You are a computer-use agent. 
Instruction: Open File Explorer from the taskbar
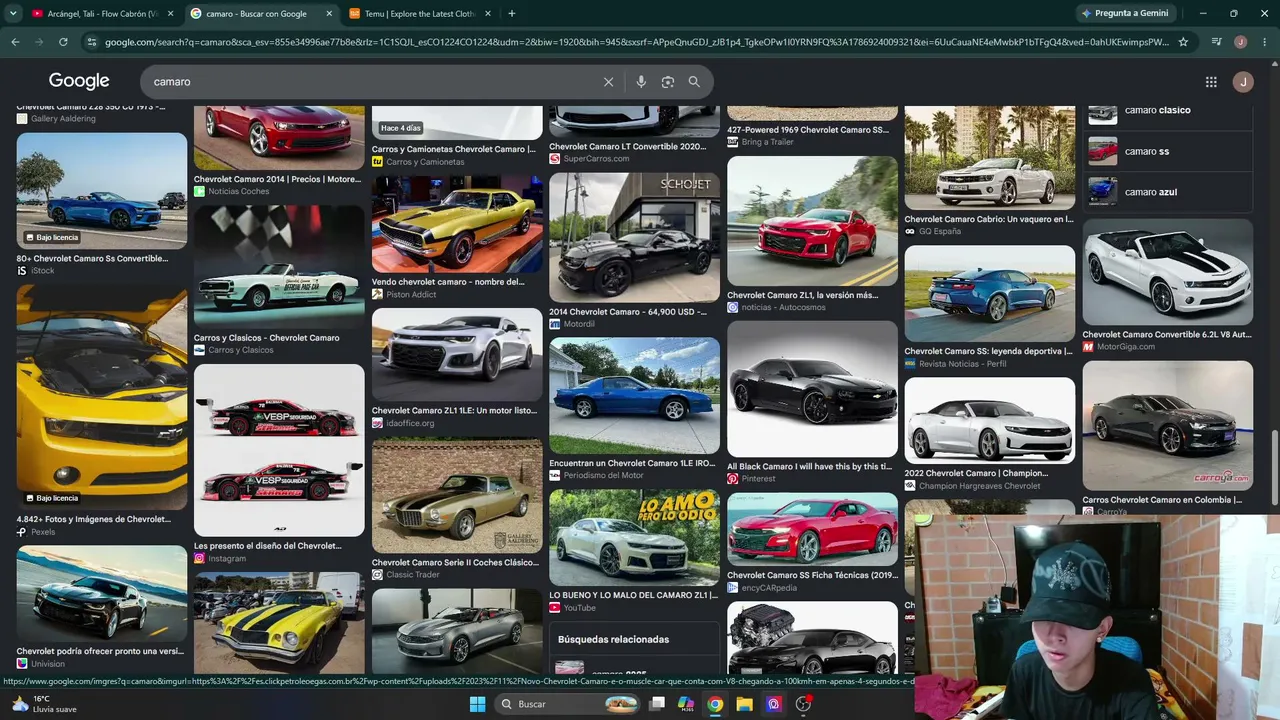click(x=744, y=704)
